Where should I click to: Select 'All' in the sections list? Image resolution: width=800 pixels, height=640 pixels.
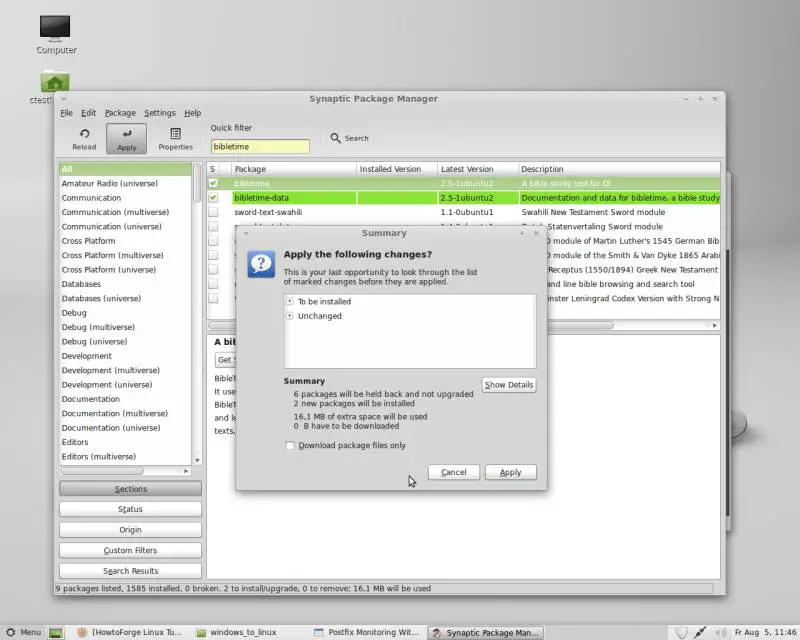pyautogui.click(x=126, y=169)
